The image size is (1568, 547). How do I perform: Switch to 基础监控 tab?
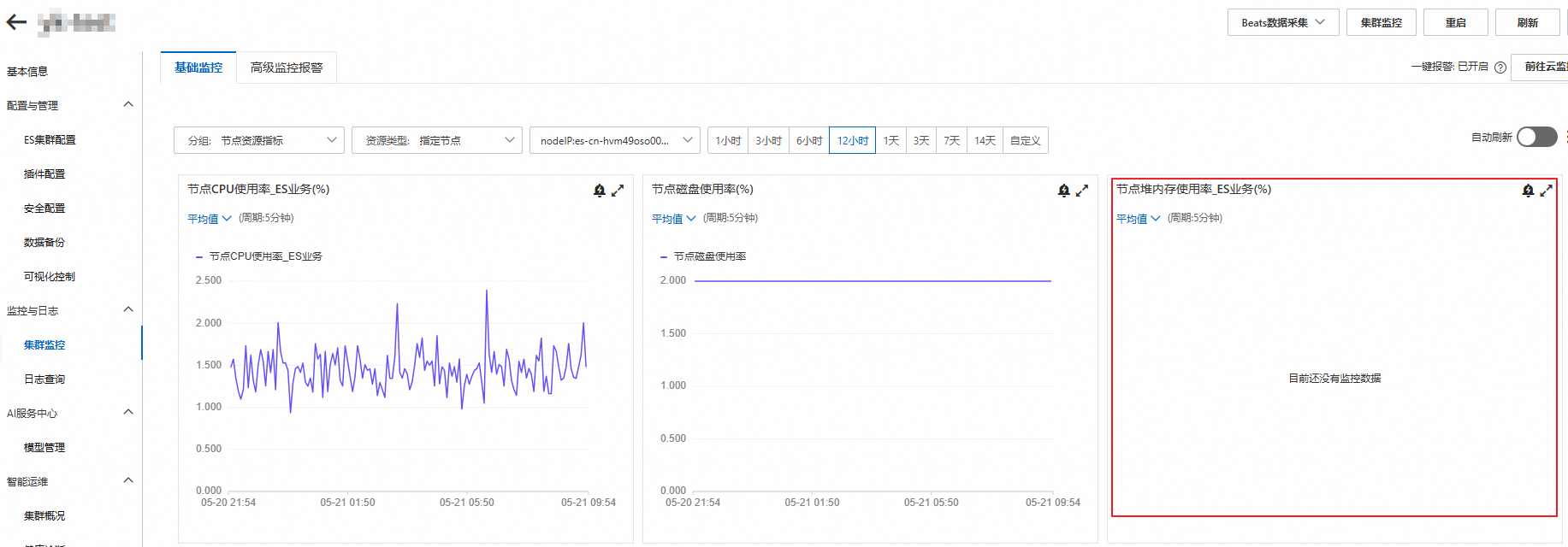coord(198,68)
